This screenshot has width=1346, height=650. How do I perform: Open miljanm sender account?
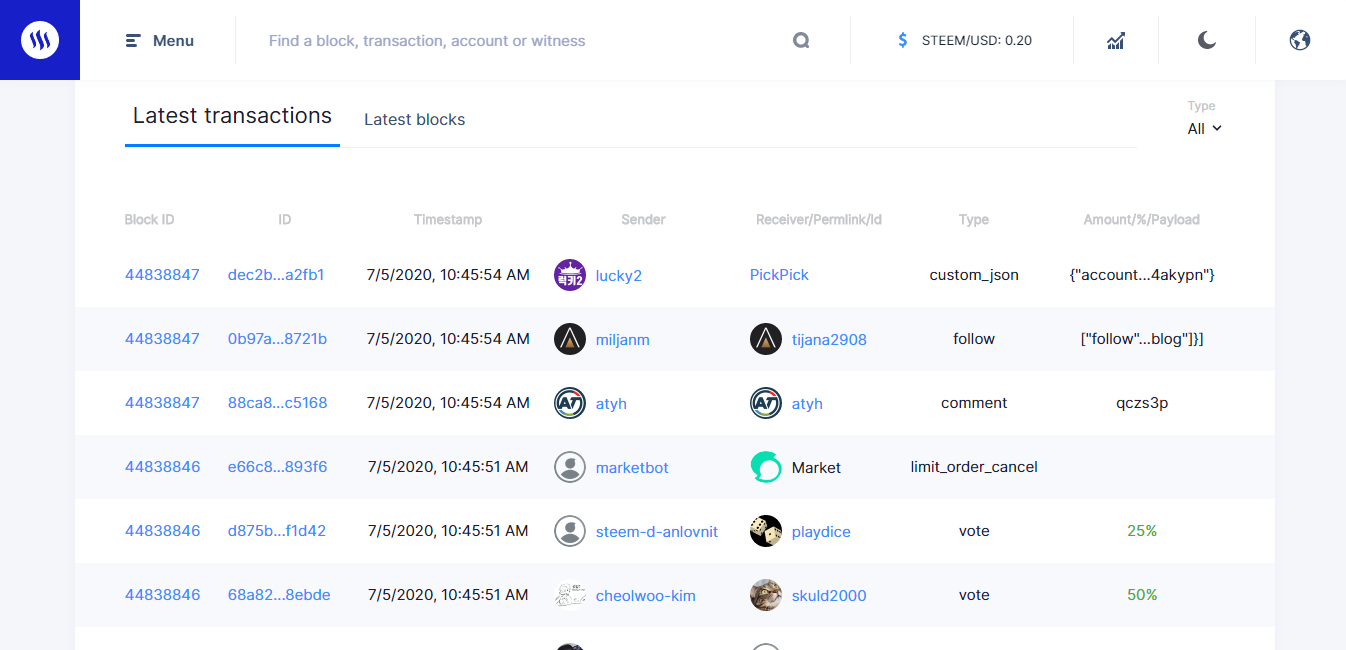pyautogui.click(x=623, y=340)
